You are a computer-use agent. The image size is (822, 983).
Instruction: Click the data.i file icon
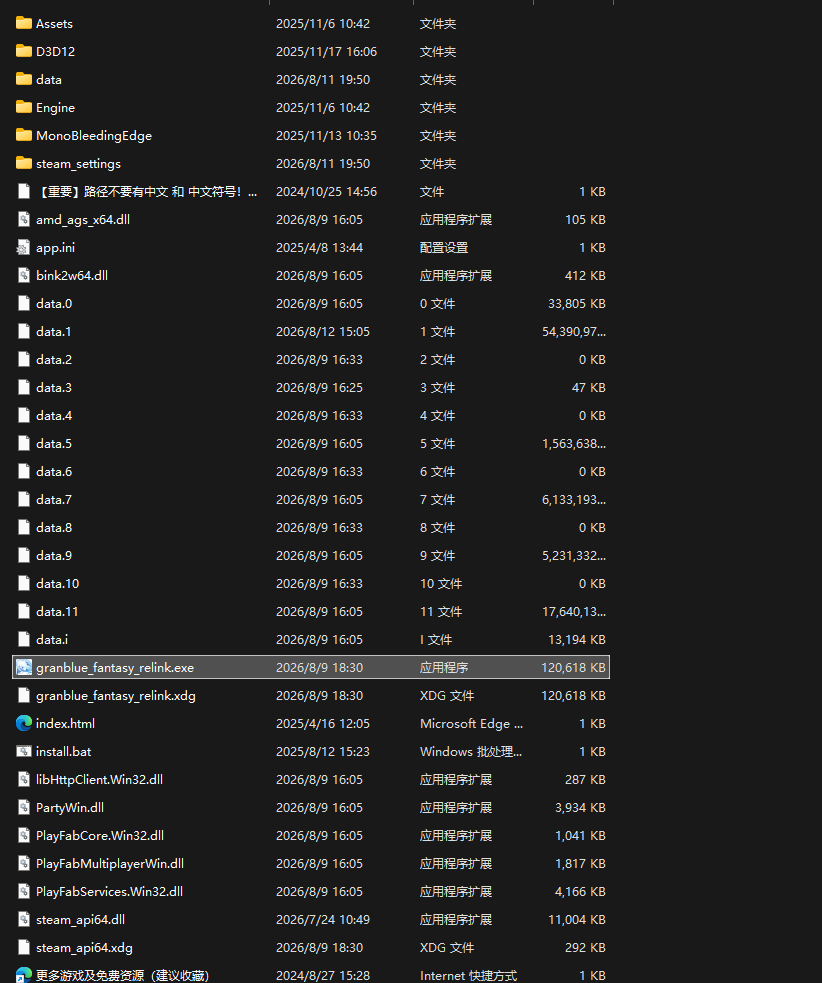[x=24, y=639]
